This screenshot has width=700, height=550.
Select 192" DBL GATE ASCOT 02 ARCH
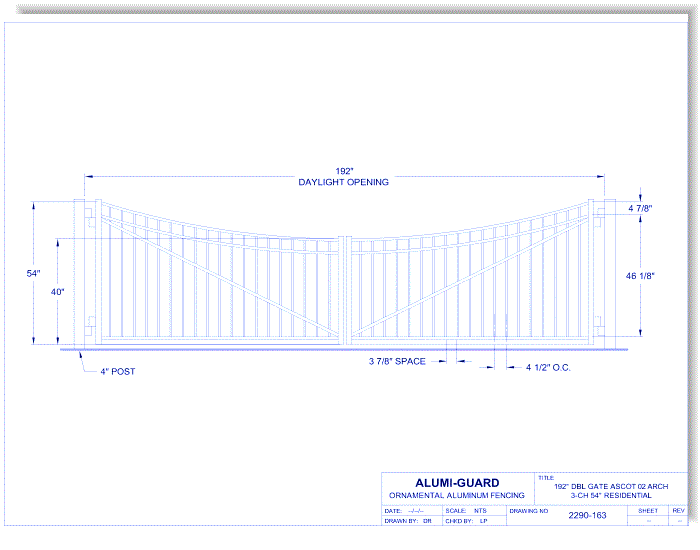[x=611, y=487]
